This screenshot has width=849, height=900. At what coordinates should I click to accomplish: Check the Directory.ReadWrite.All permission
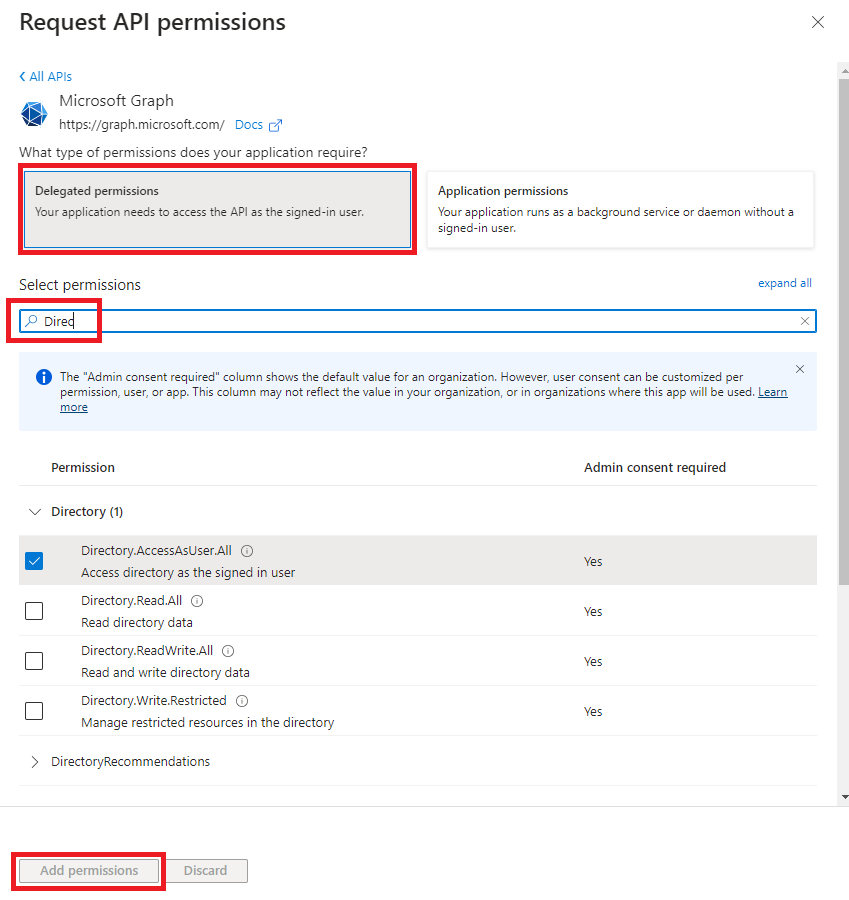(x=34, y=661)
